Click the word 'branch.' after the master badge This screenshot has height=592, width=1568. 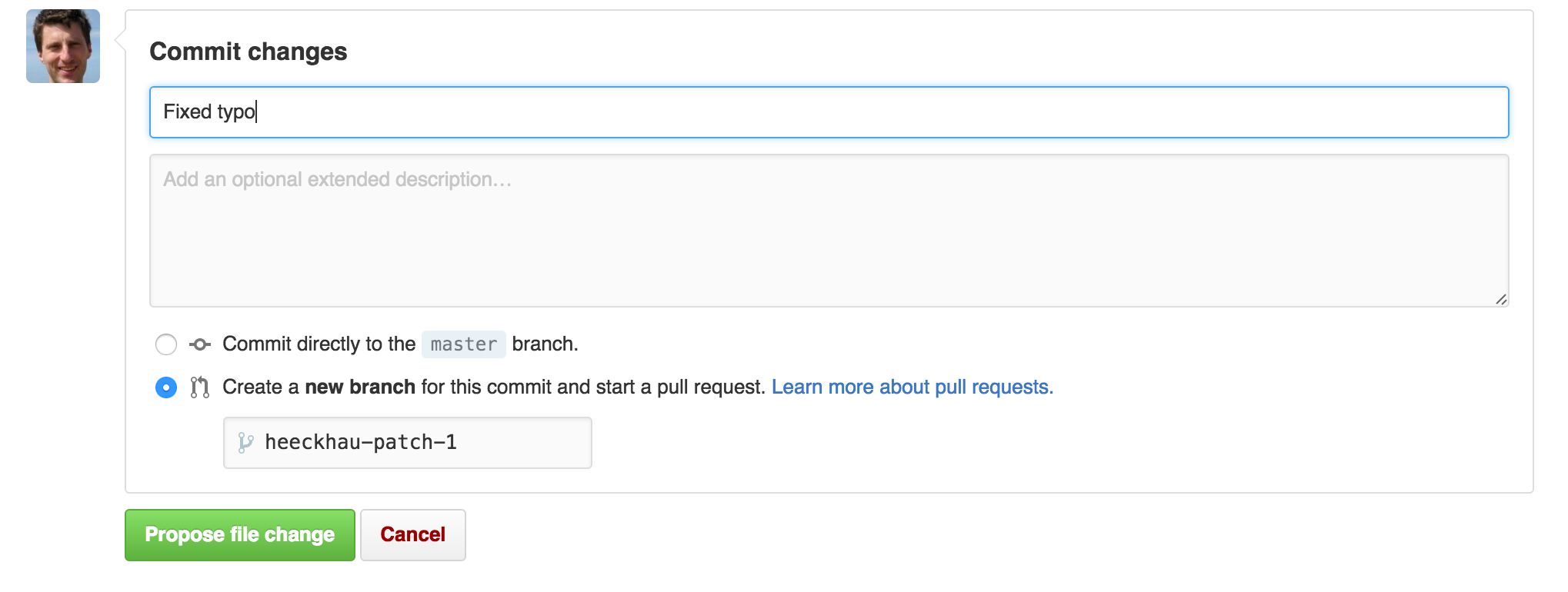(545, 344)
